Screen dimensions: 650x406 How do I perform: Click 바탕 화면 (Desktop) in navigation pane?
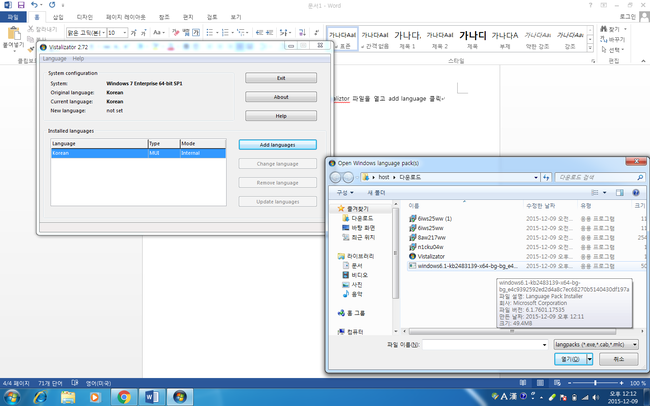click(363, 228)
